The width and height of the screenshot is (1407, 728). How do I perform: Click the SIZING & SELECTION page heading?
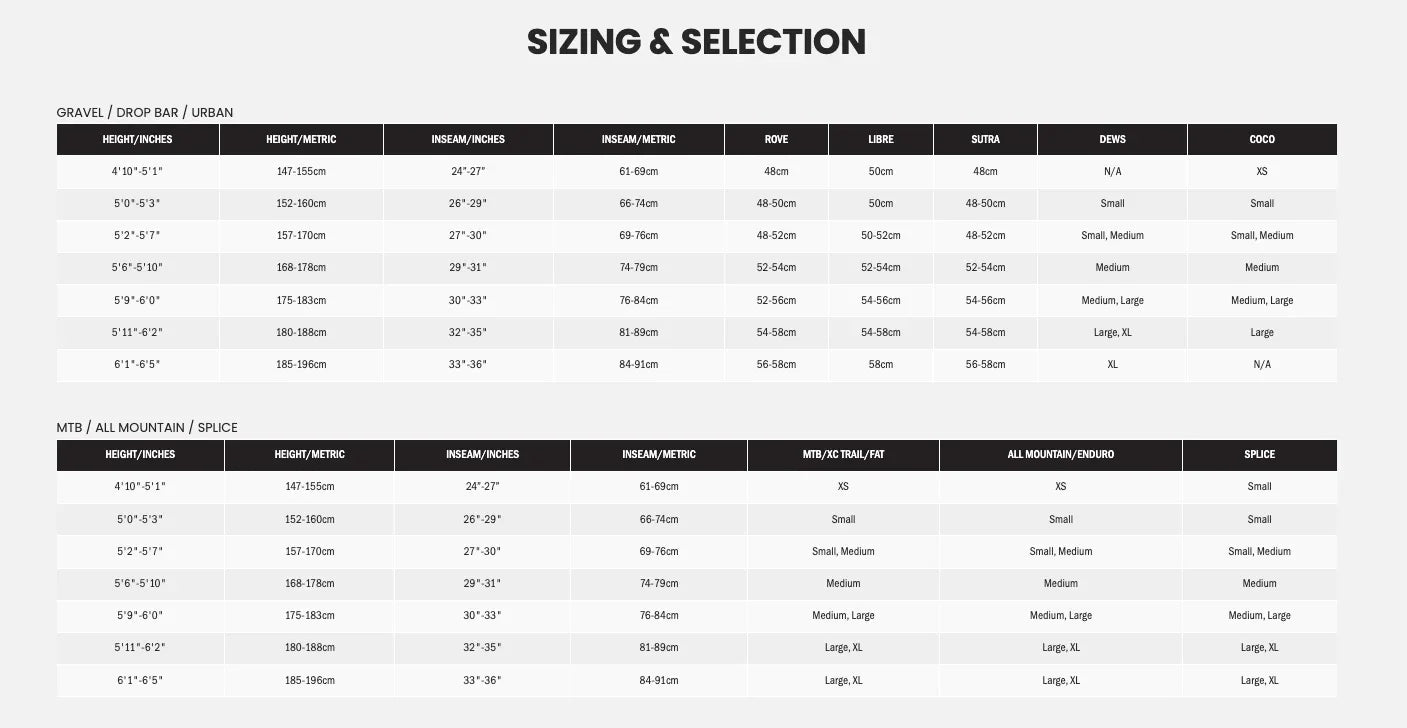point(696,42)
